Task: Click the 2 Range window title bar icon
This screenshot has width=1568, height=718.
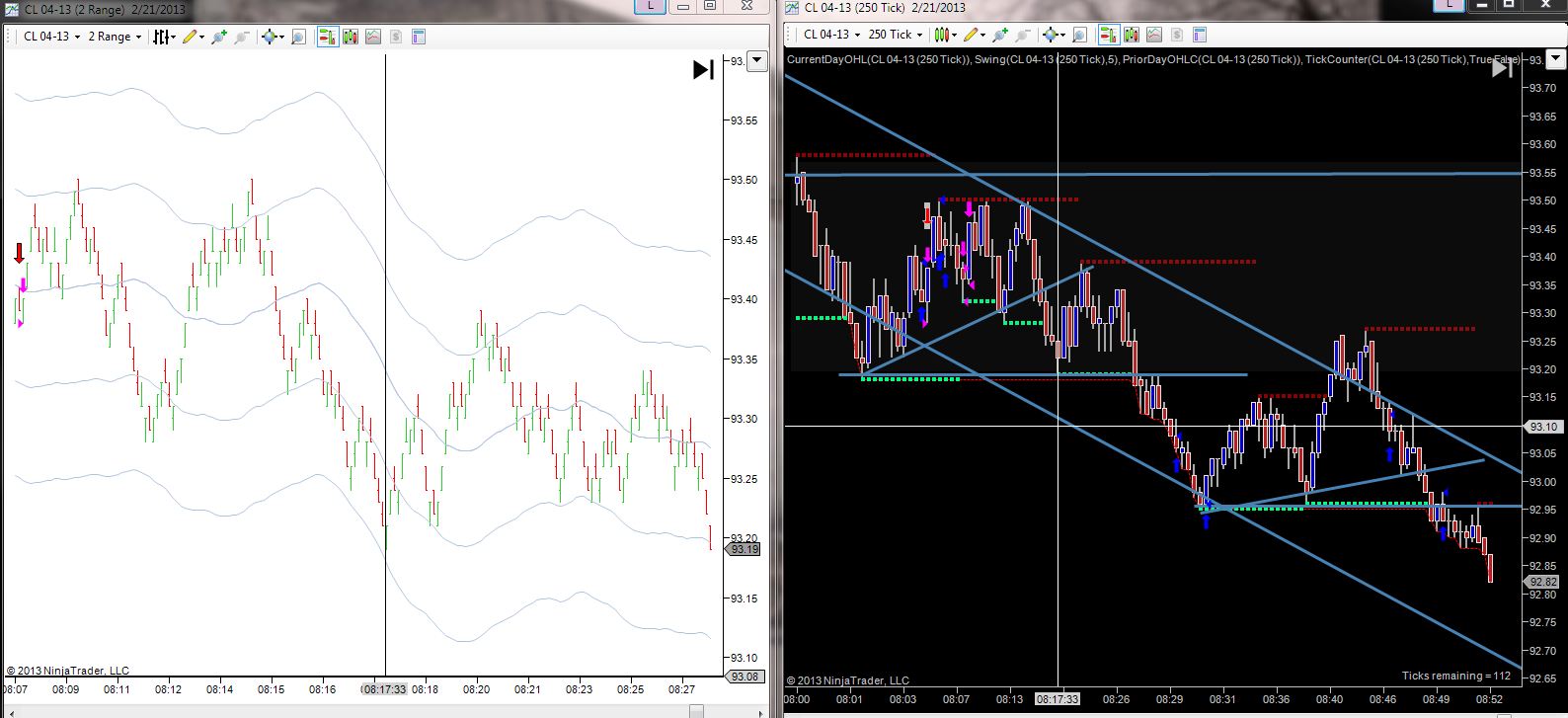Action: coord(12,9)
